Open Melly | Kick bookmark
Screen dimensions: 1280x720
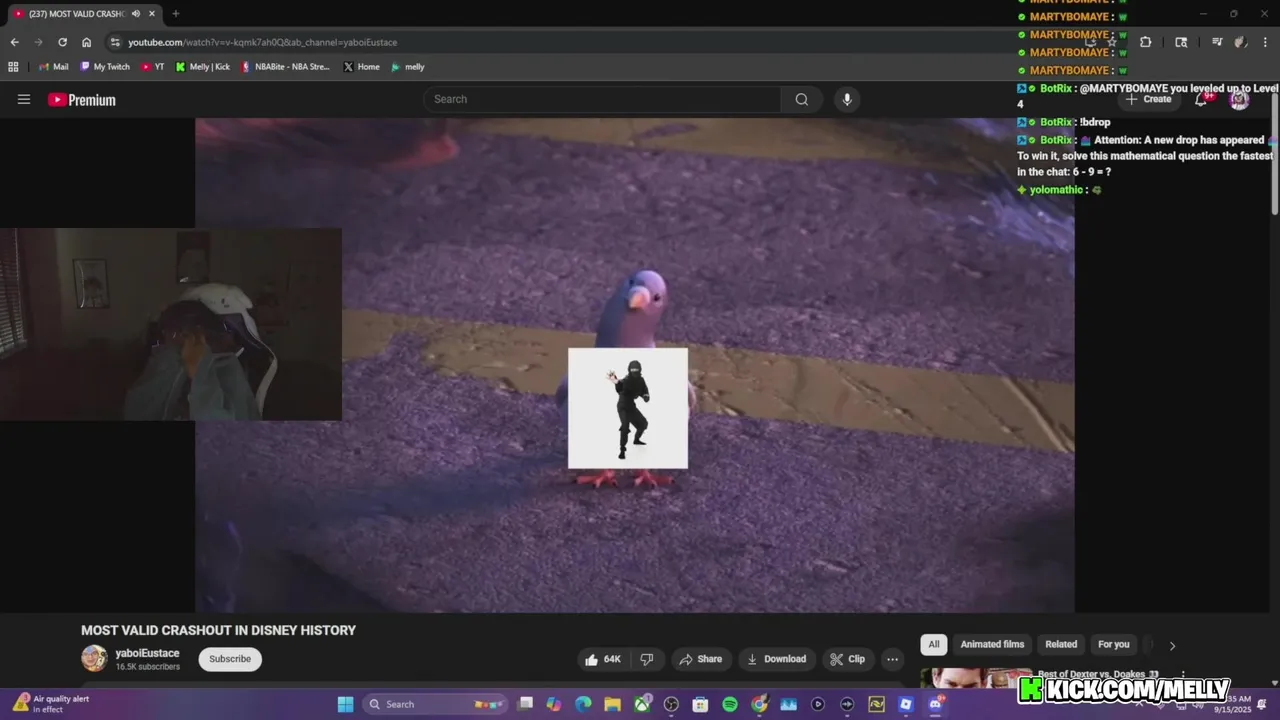coord(202,67)
